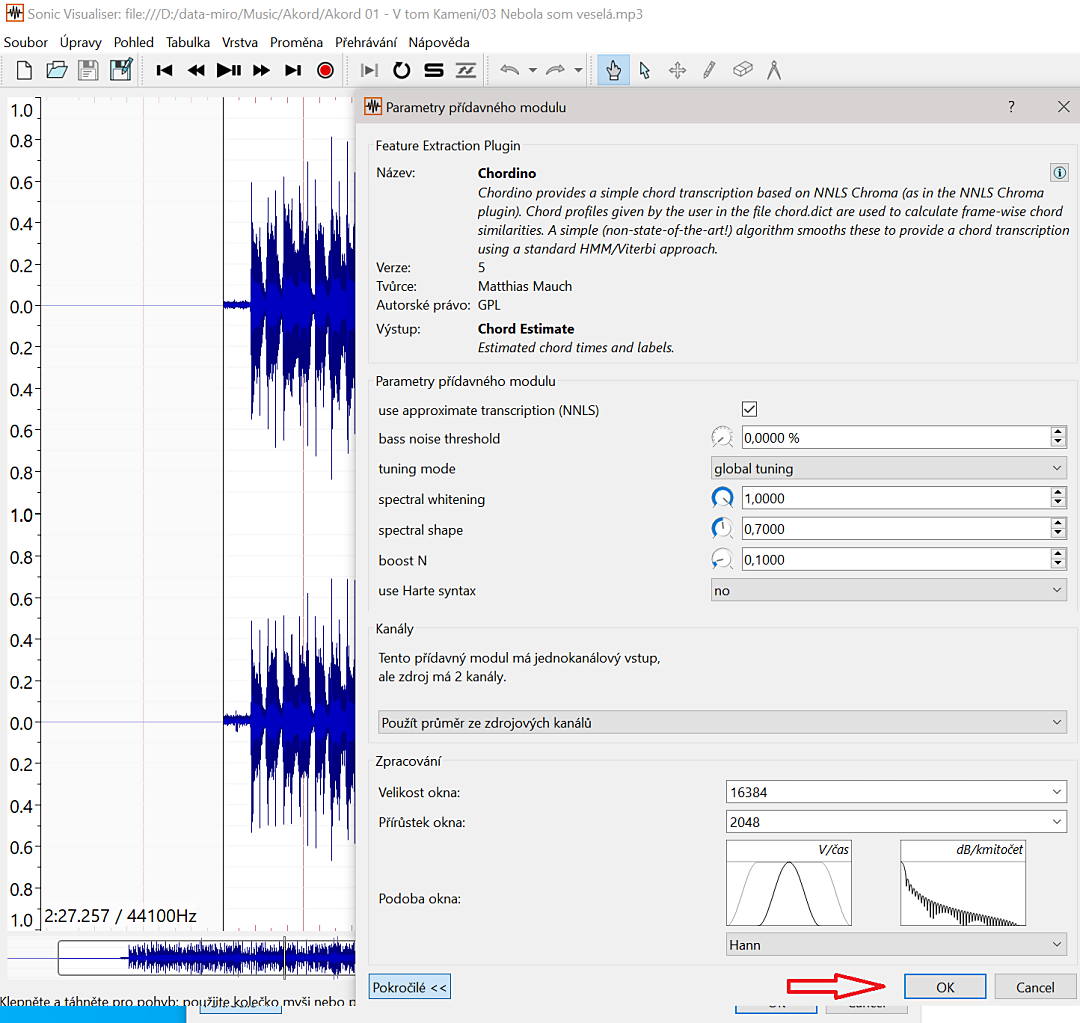Close the Parametry přídavného modulu dialog
This screenshot has width=1080, height=1023.
point(1063,107)
